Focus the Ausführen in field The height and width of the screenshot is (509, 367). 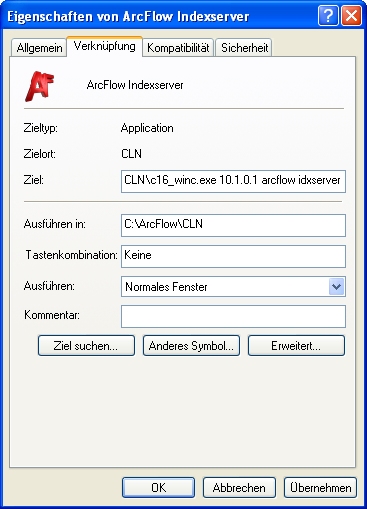[233, 225]
